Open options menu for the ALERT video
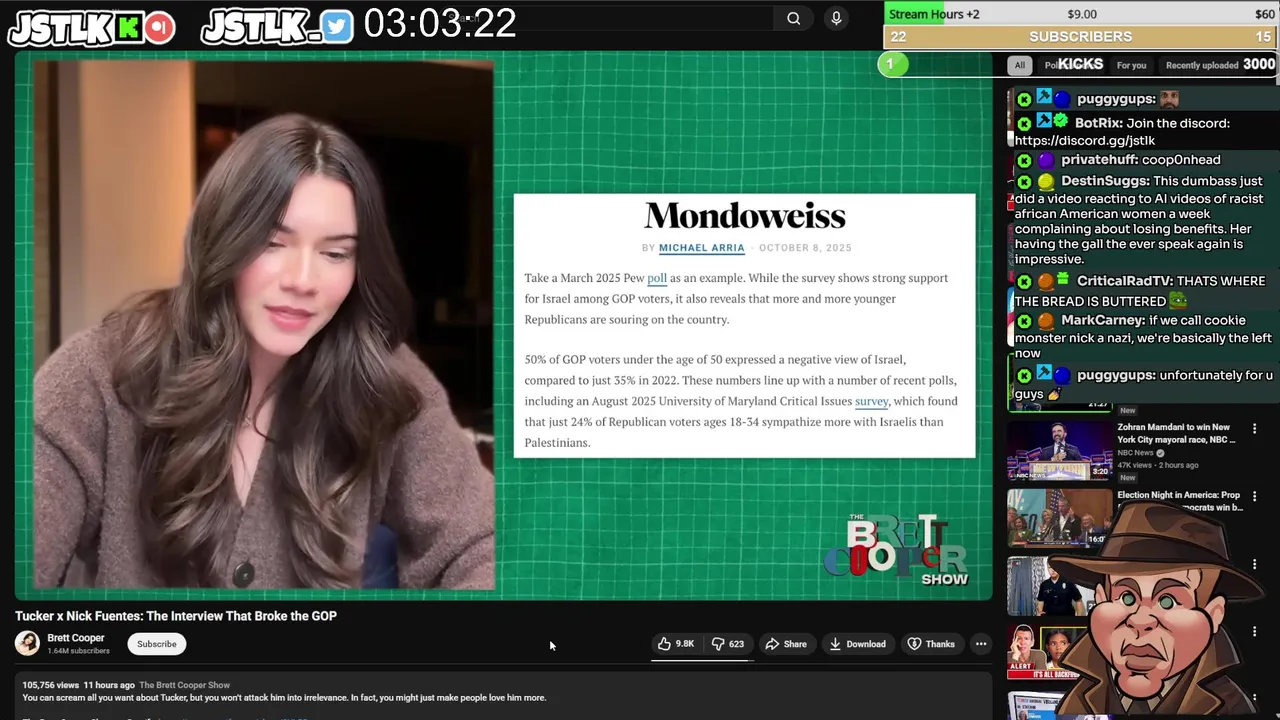 click(1254, 632)
